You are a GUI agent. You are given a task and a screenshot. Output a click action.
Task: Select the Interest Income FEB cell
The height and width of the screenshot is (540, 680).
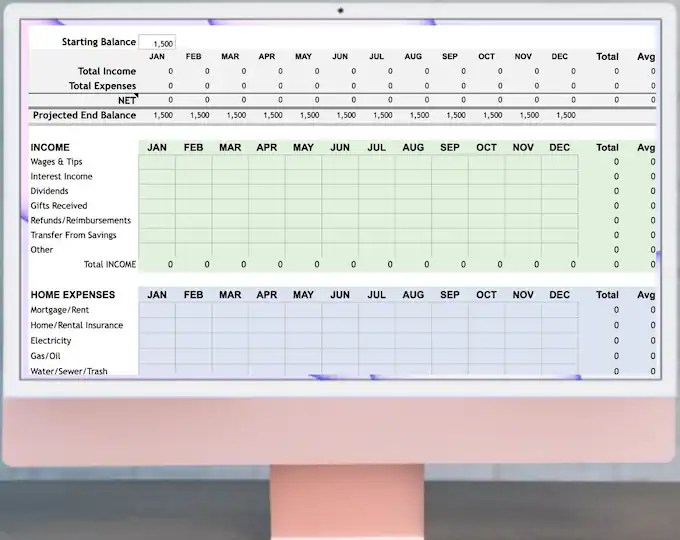(193, 177)
